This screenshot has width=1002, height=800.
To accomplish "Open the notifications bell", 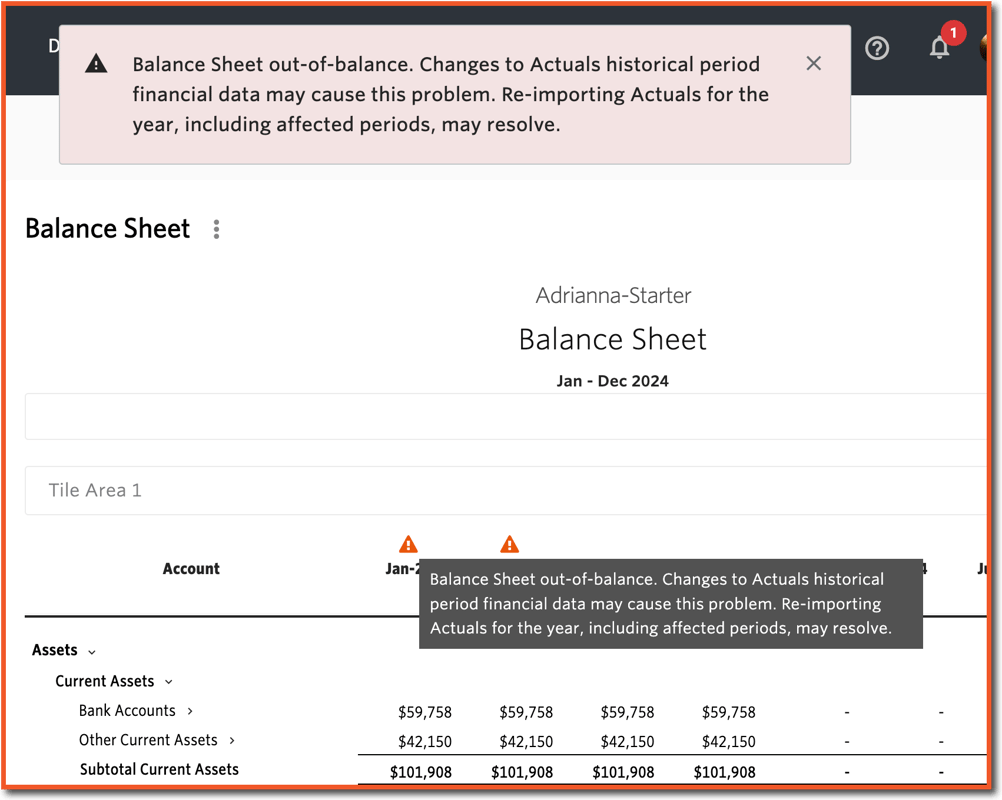I will [x=939, y=48].
